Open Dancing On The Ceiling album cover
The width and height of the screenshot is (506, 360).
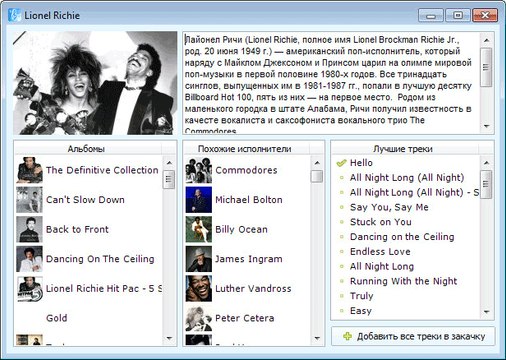click(x=29, y=259)
